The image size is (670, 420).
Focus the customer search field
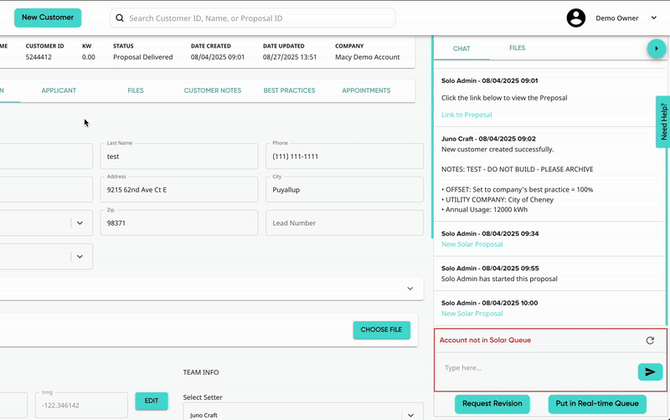(x=253, y=18)
